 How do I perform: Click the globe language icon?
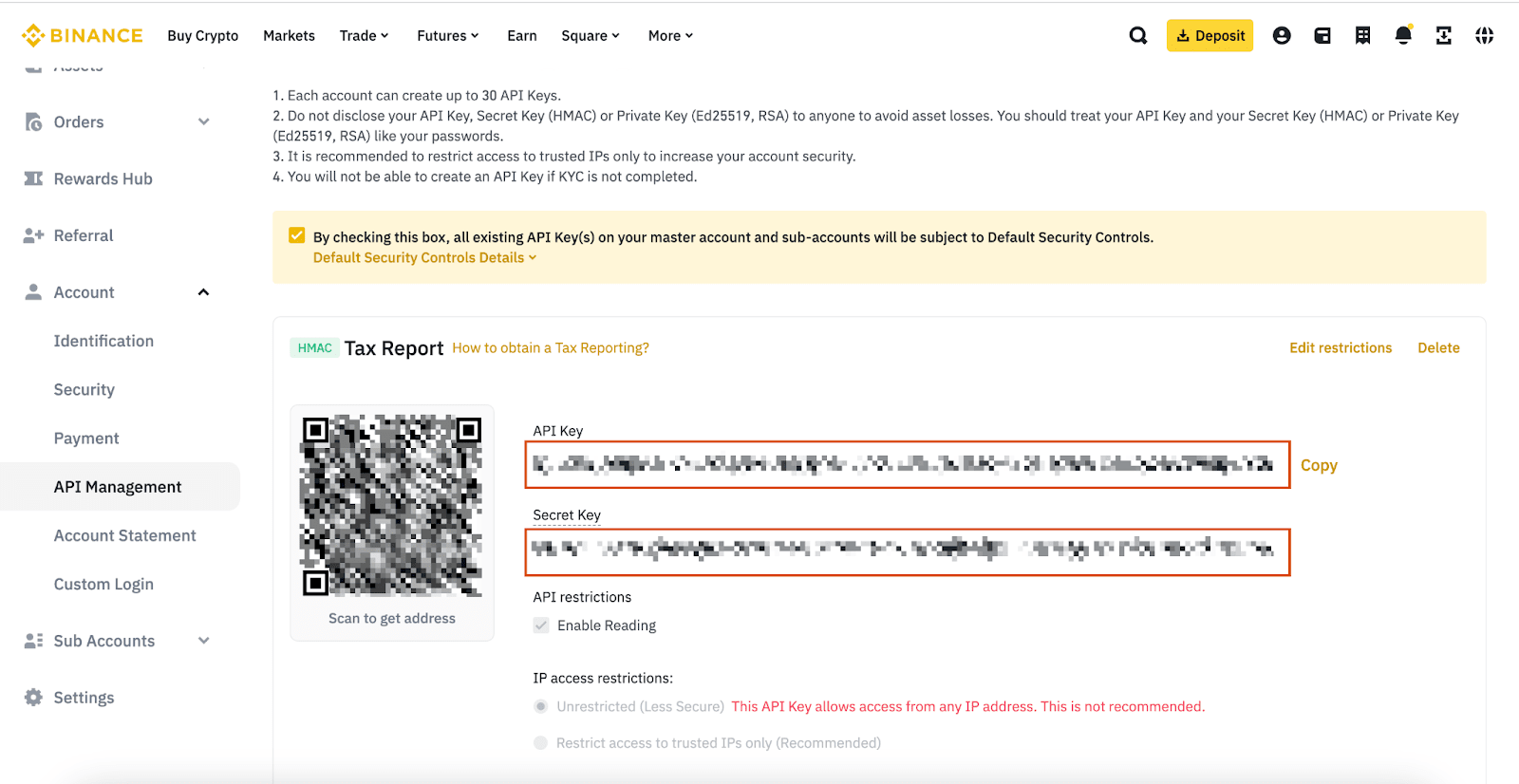coord(1484,36)
